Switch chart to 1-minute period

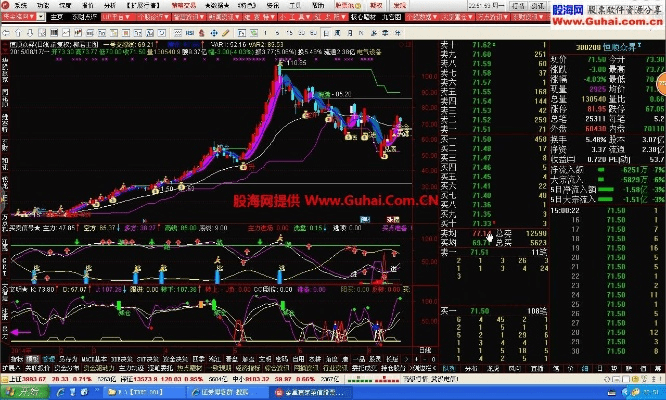click(265, 33)
